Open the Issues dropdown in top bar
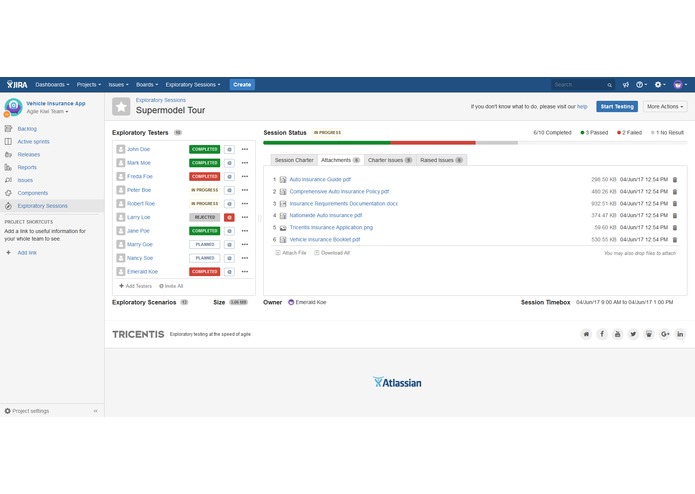The height and width of the screenshot is (494, 695). [x=118, y=85]
